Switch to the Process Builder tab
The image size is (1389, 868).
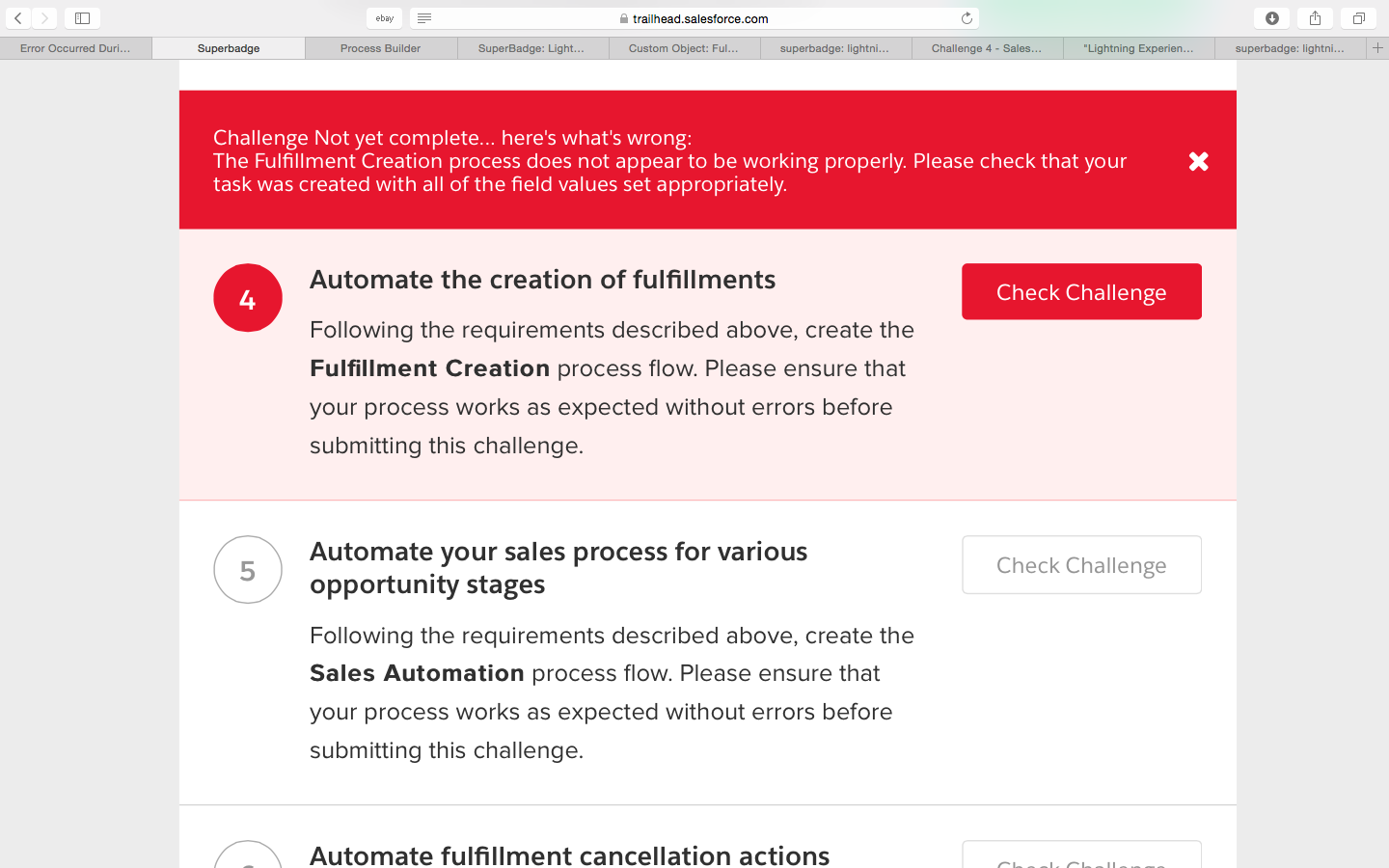[x=380, y=48]
